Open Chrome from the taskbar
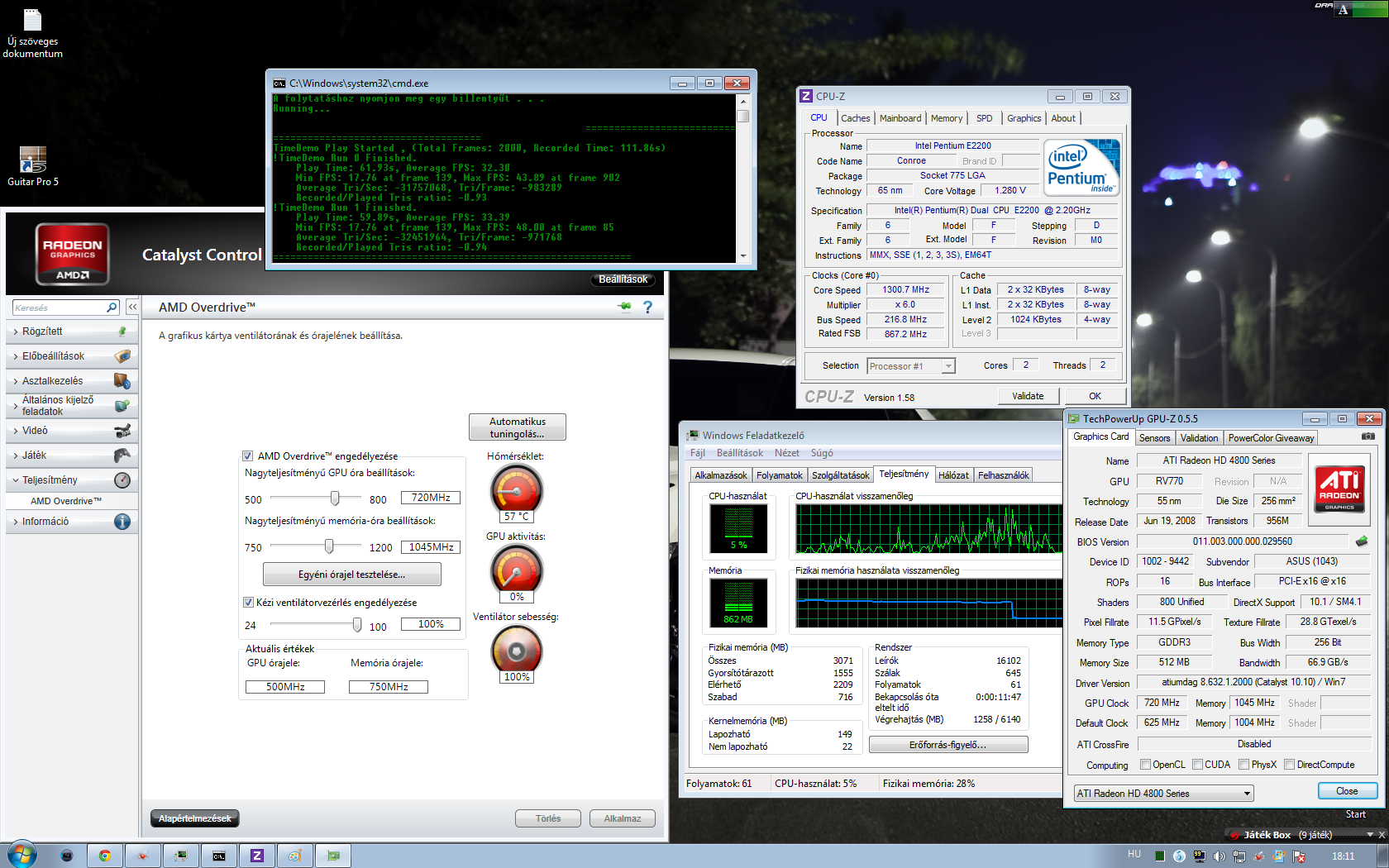1389x868 pixels. click(105, 856)
